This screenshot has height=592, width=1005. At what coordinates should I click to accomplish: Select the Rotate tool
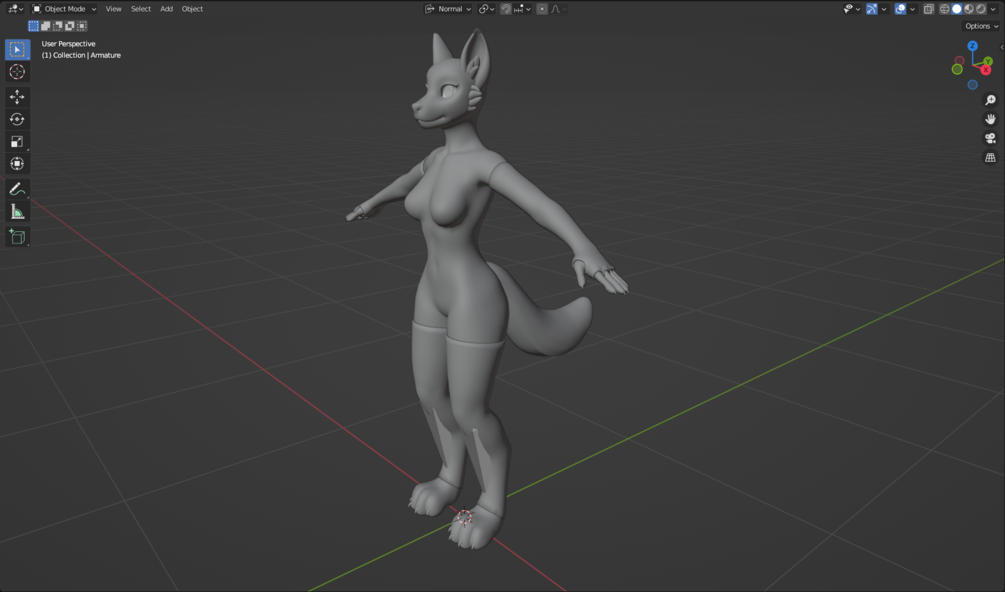click(17, 119)
